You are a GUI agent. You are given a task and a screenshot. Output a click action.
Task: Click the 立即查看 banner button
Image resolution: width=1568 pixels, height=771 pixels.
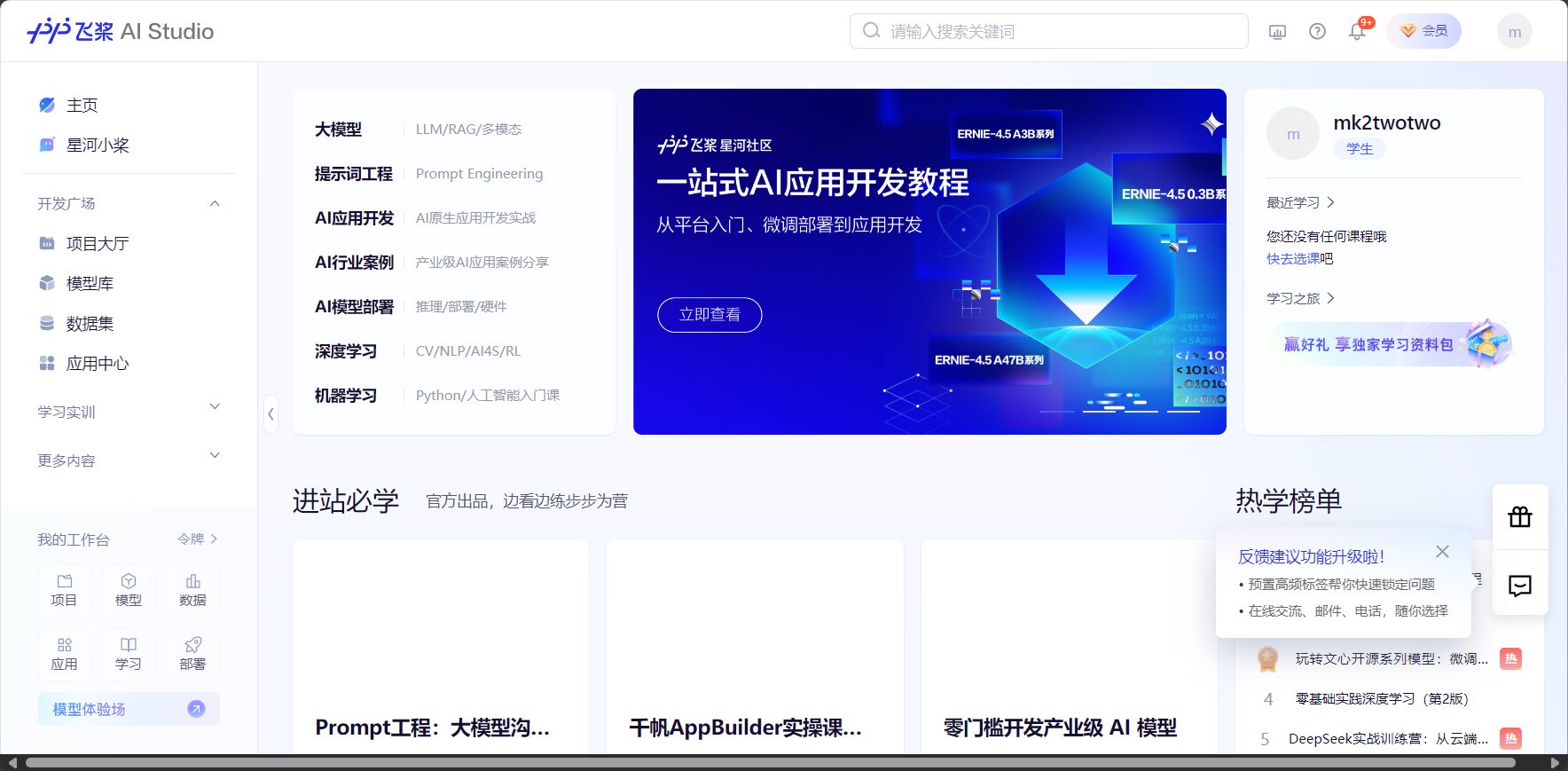(710, 315)
